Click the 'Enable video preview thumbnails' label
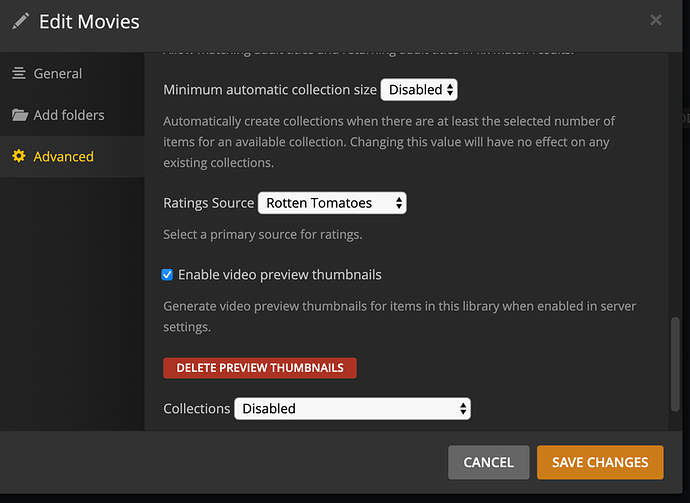 [279, 275]
